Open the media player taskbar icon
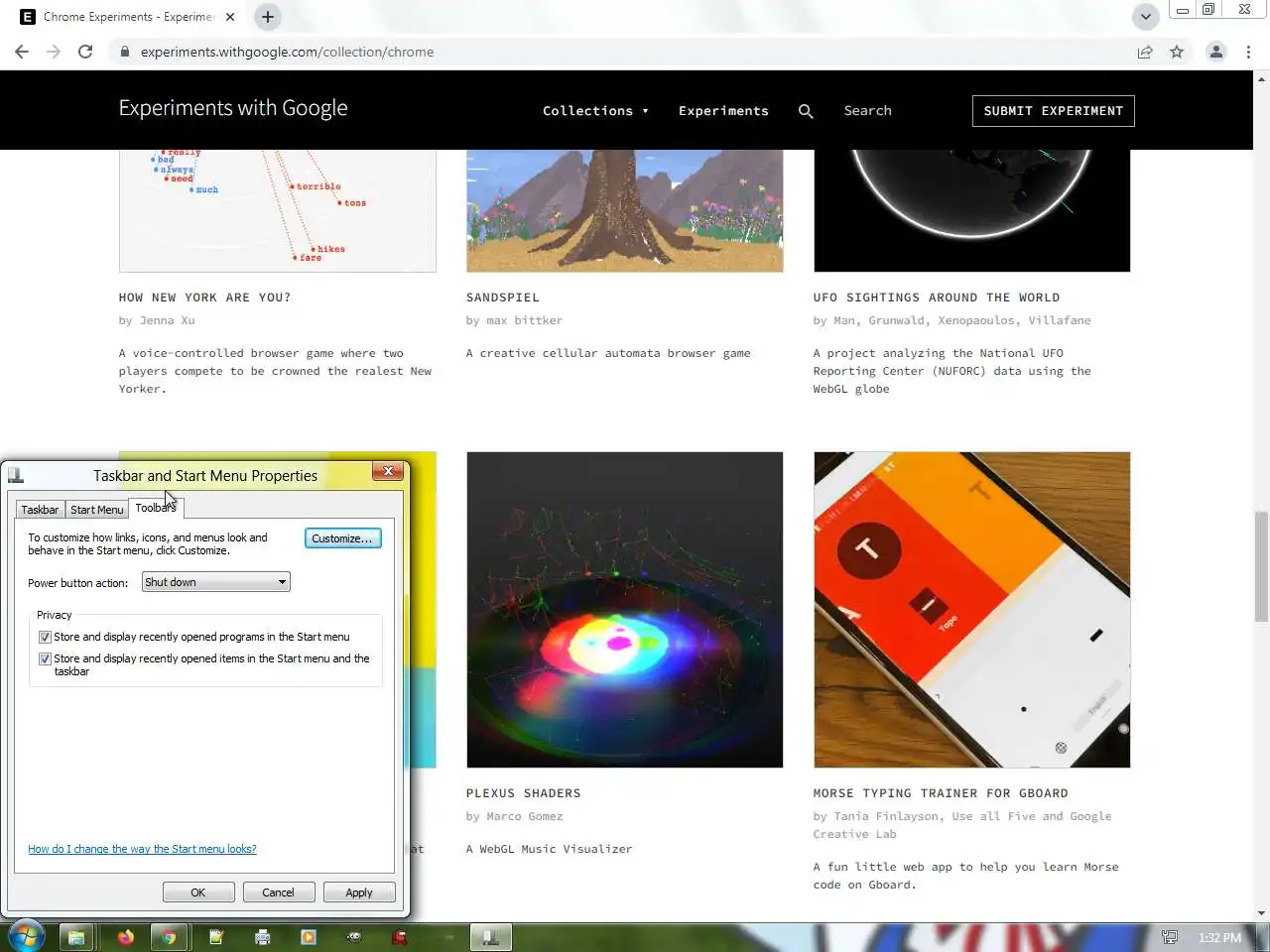1270x952 pixels. (x=309, y=937)
